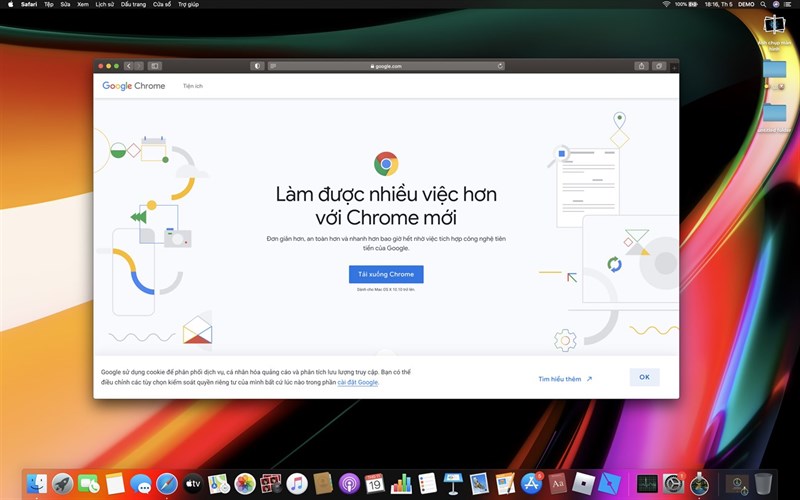Image resolution: width=800 pixels, height=500 pixels.
Task: Open the tab overview in Safari
Action: (659, 66)
